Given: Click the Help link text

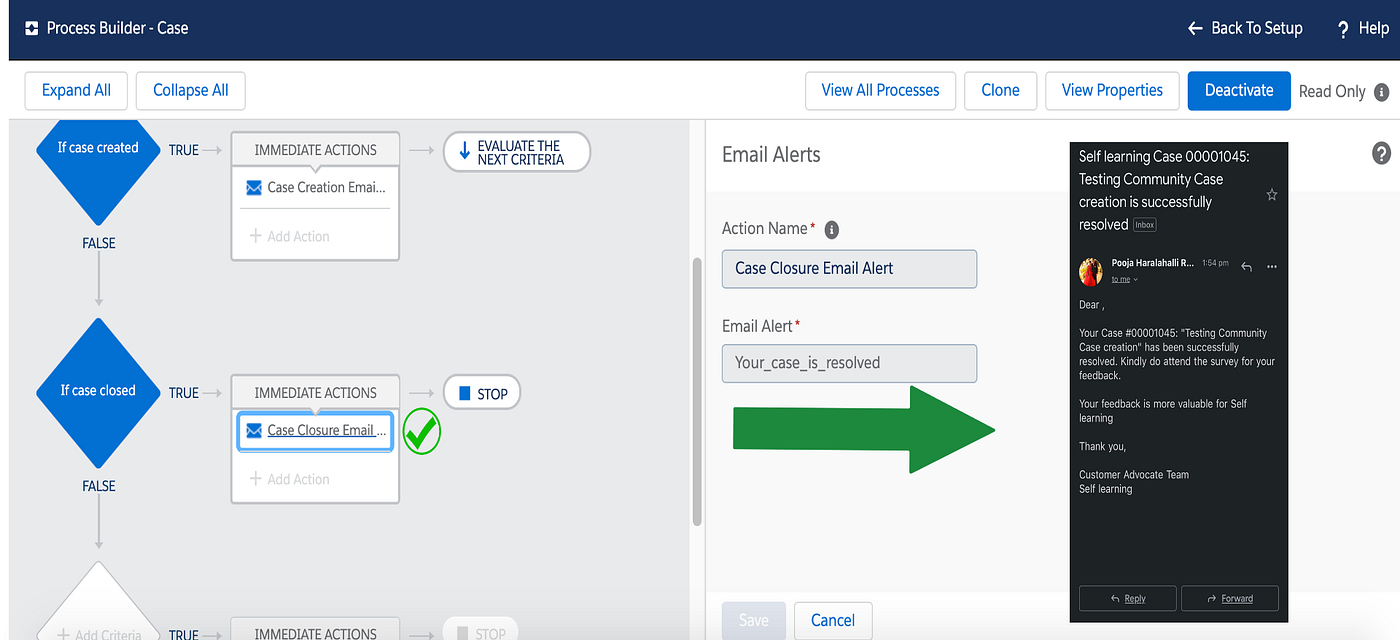Looking at the screenshot, I should [1373, 29].
